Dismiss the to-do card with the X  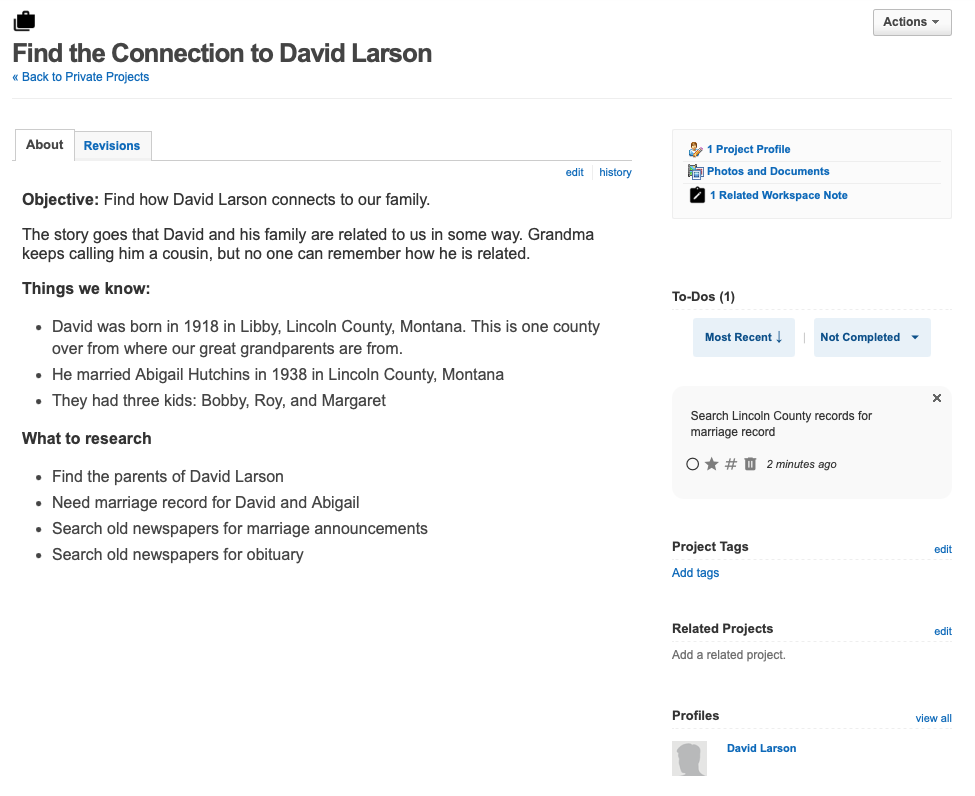point(936,398)
